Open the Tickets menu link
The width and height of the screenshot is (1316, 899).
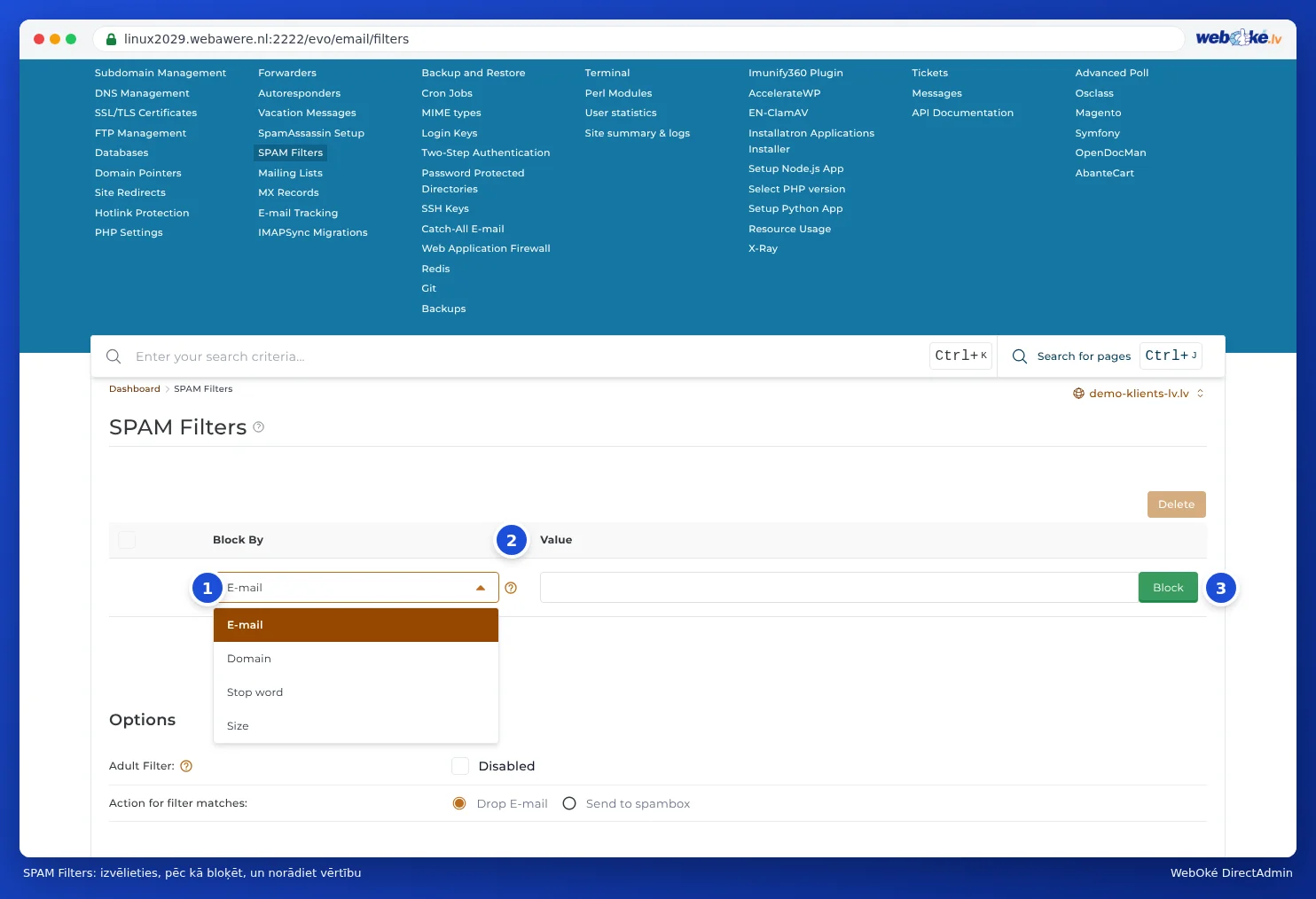pyautogui.click(x=929, y=73)
